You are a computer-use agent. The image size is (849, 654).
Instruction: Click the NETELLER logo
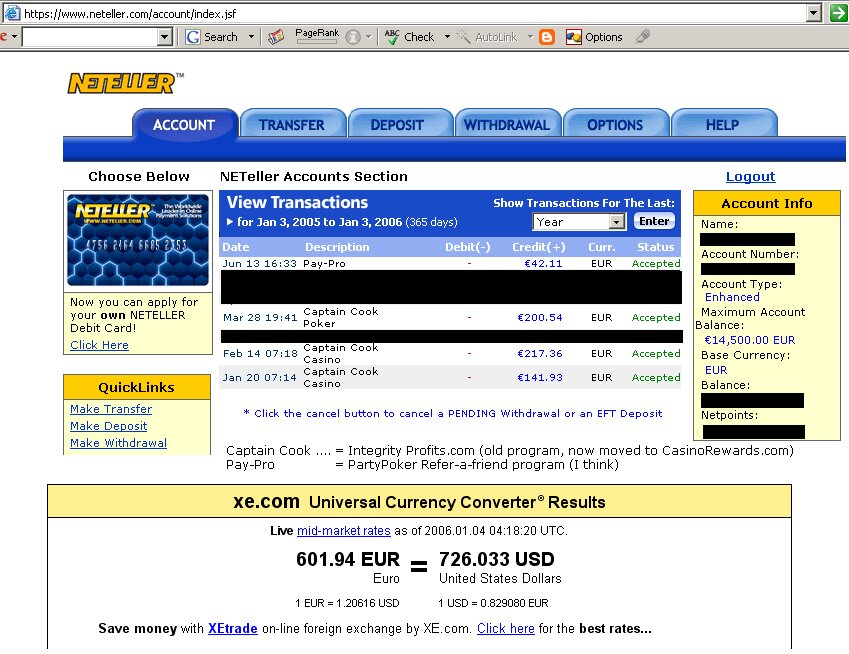pyautogui.click(x=125, y=83)
